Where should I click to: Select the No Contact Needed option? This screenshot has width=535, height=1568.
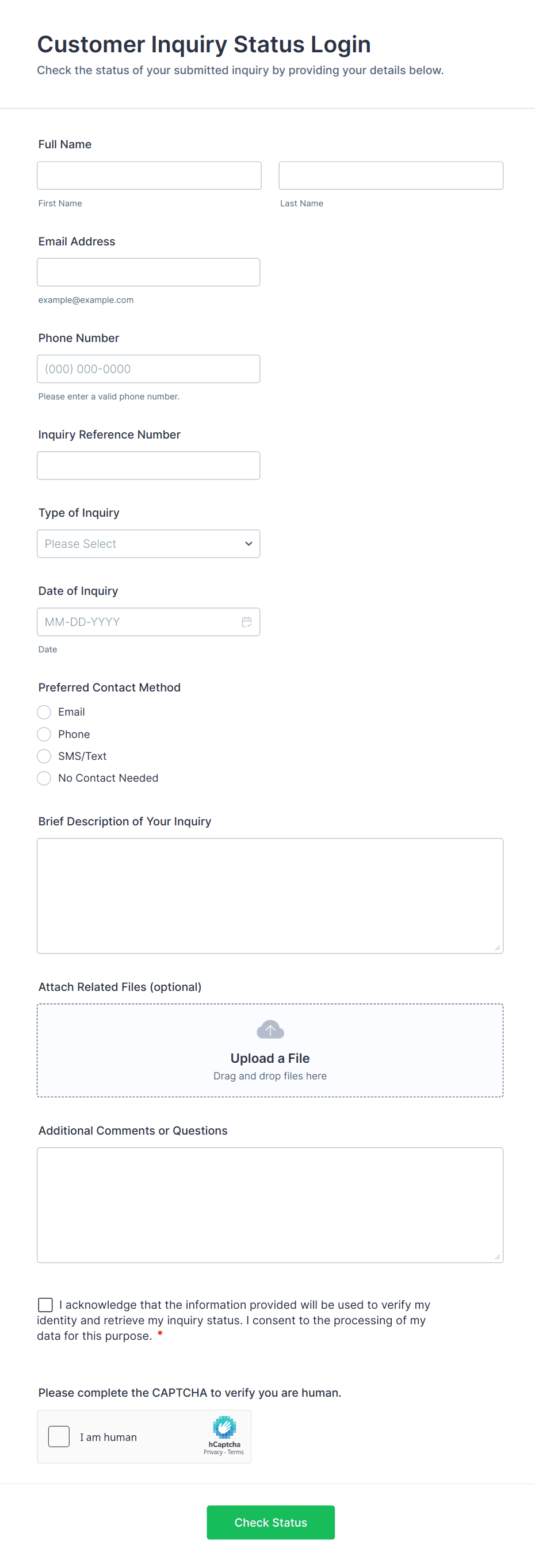(x=44, y=778)
